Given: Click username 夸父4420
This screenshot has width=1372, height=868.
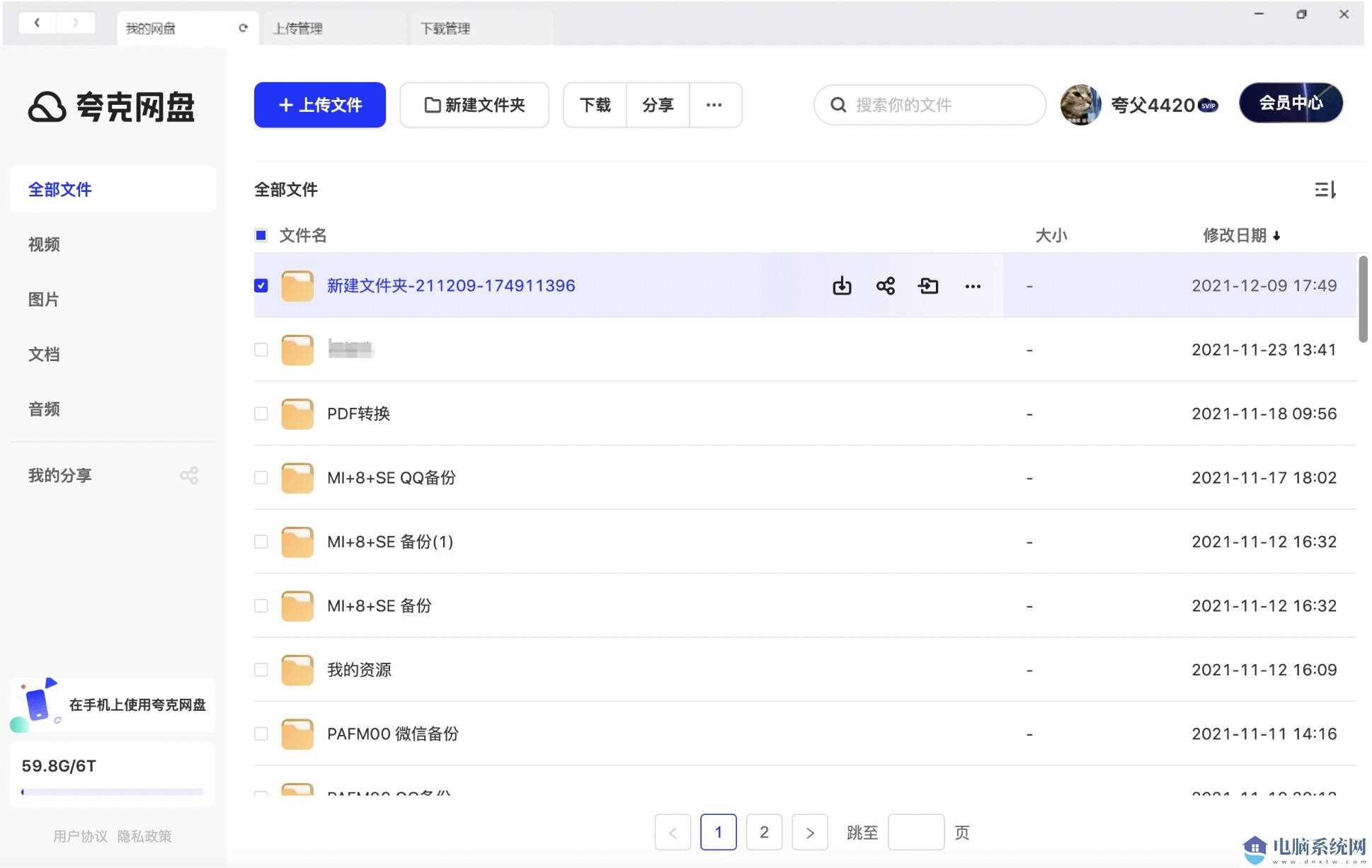Looking at the screenshot, I should point(1153,105).
